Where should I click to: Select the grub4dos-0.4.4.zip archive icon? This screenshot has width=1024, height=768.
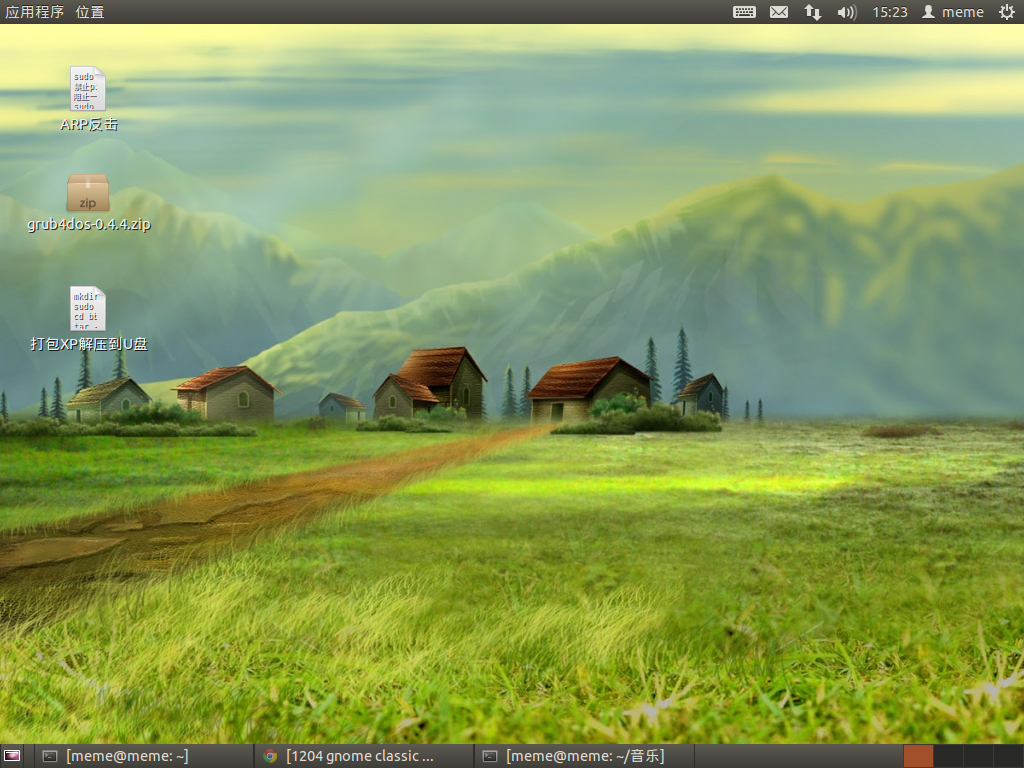tap(88, 193)
